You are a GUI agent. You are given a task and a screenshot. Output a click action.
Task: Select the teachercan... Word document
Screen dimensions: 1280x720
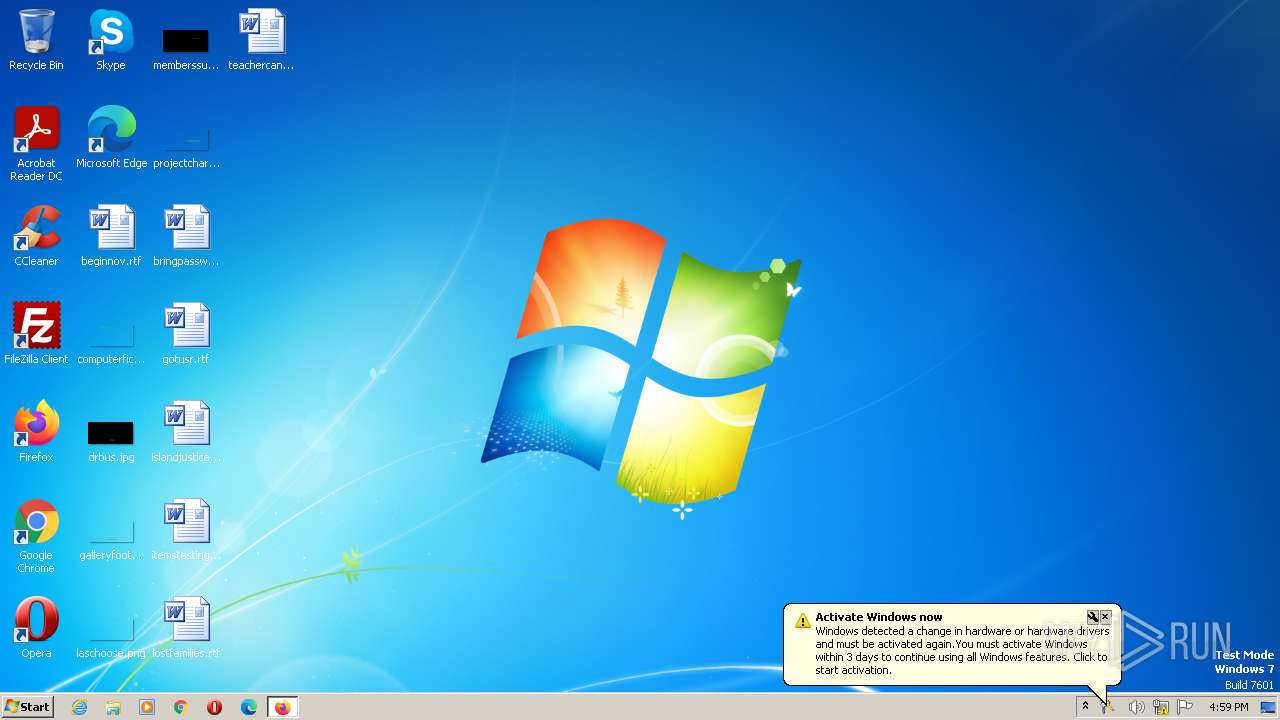[261, 40]
